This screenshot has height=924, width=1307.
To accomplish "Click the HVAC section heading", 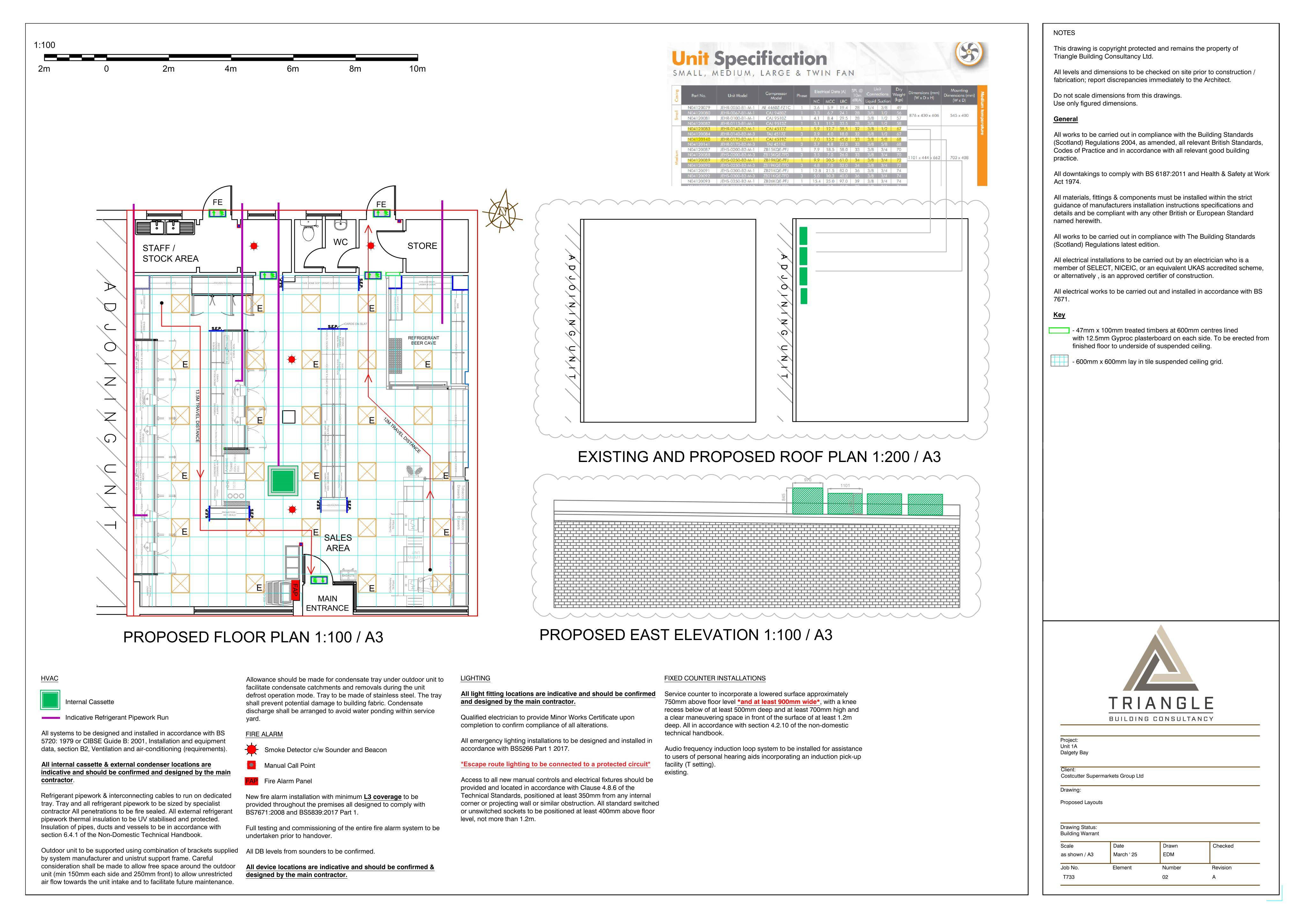I will (49, 679).
